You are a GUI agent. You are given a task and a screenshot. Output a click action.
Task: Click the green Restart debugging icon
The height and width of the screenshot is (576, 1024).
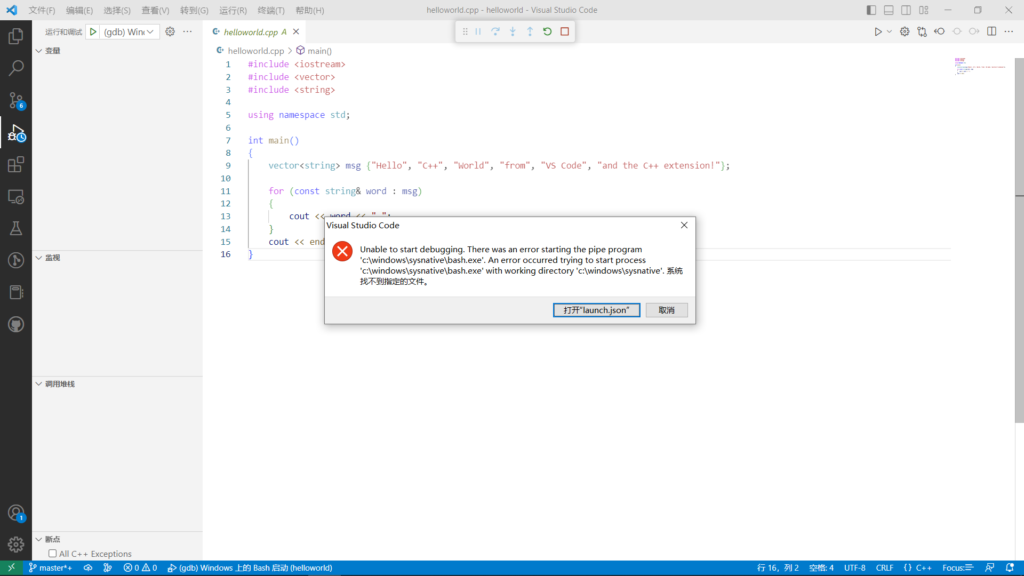click(x=547, y=32)
